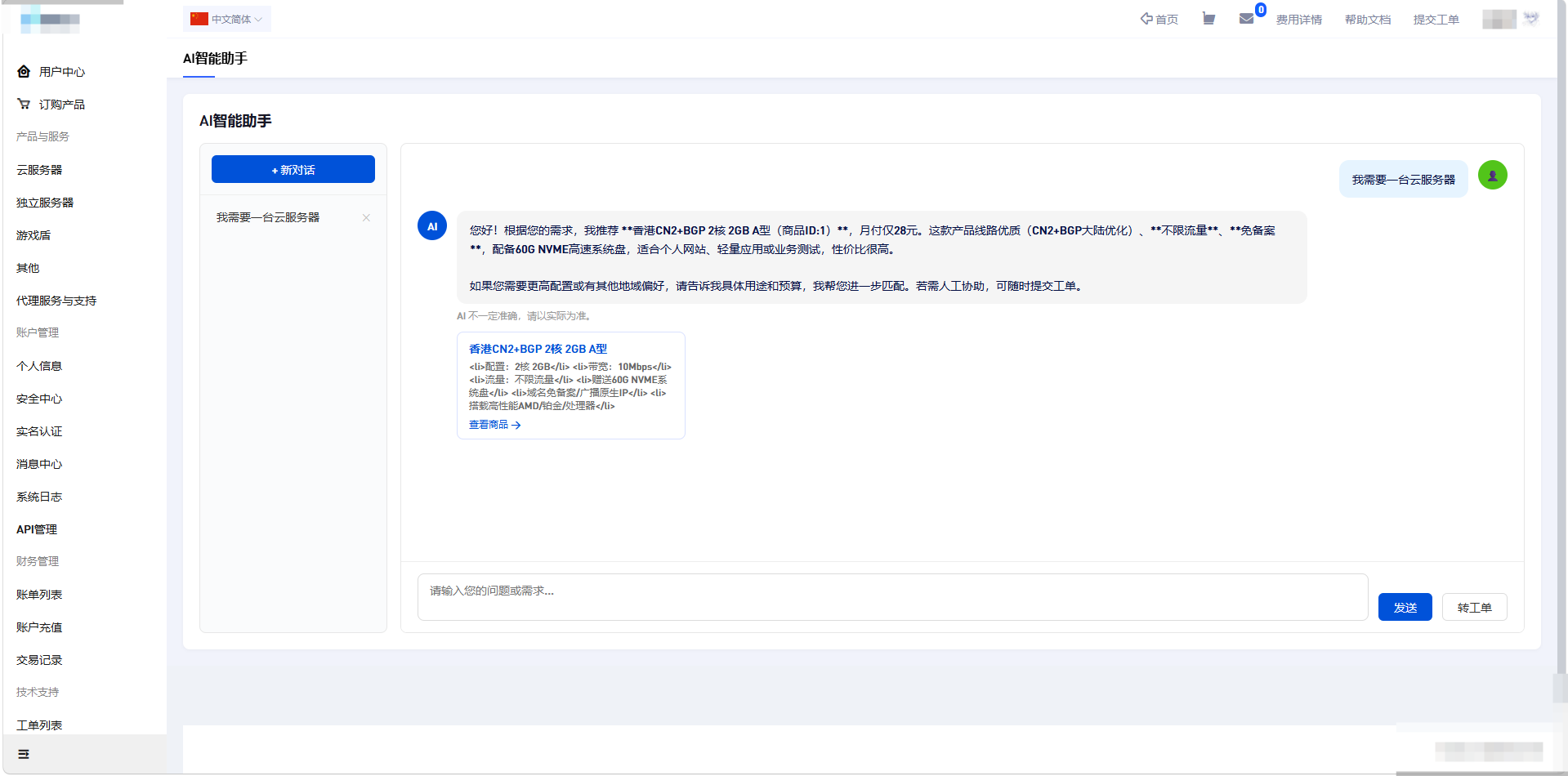Open 消息中心 in the sidebar

[x=39, y=464]
